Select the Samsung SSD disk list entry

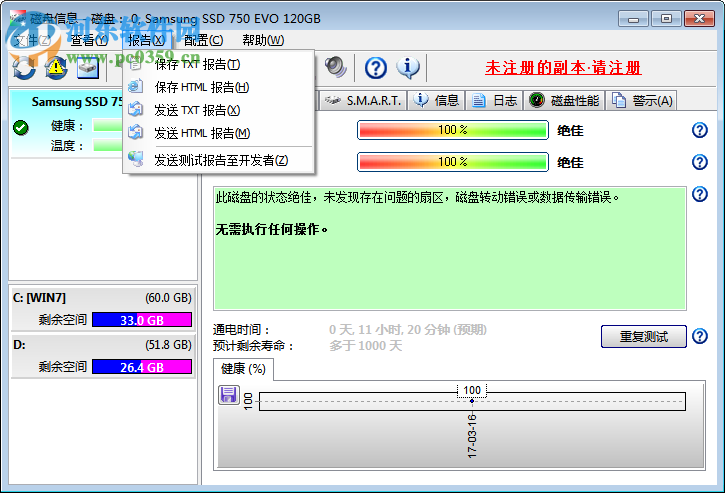[67, 123]
